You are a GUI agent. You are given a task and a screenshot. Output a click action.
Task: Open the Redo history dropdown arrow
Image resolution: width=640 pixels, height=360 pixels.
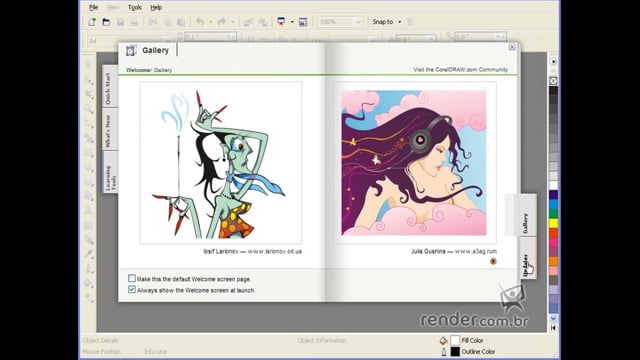click(x=233, y=22)
